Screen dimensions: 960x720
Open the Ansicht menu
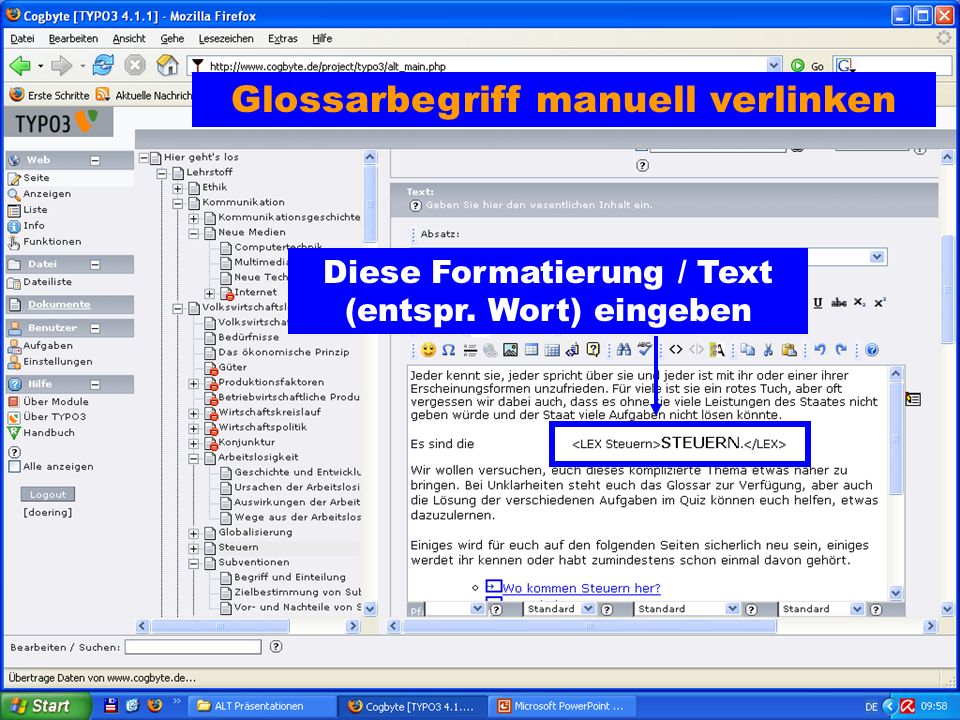tap(129, 39)
